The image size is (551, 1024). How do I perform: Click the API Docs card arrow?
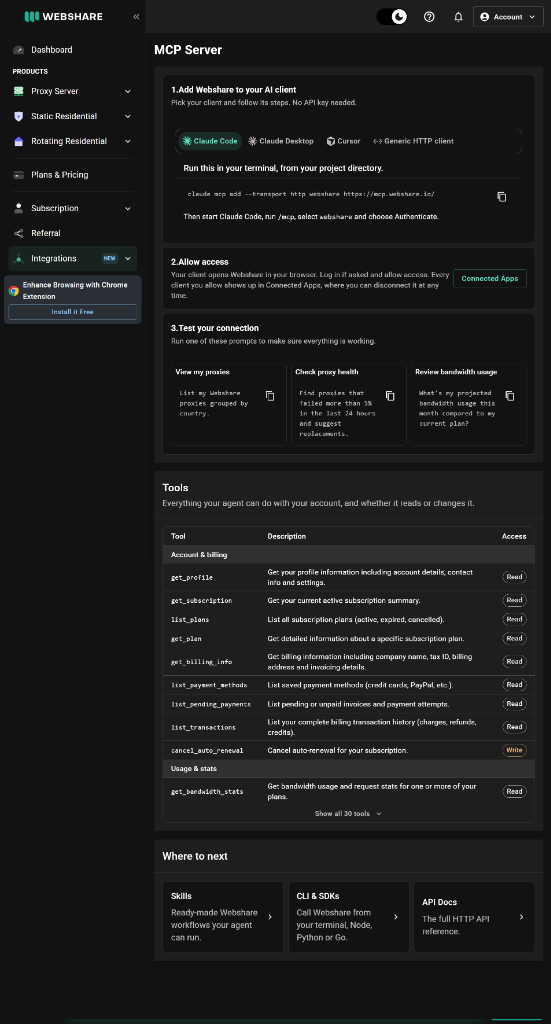click(x=521, y=917)
